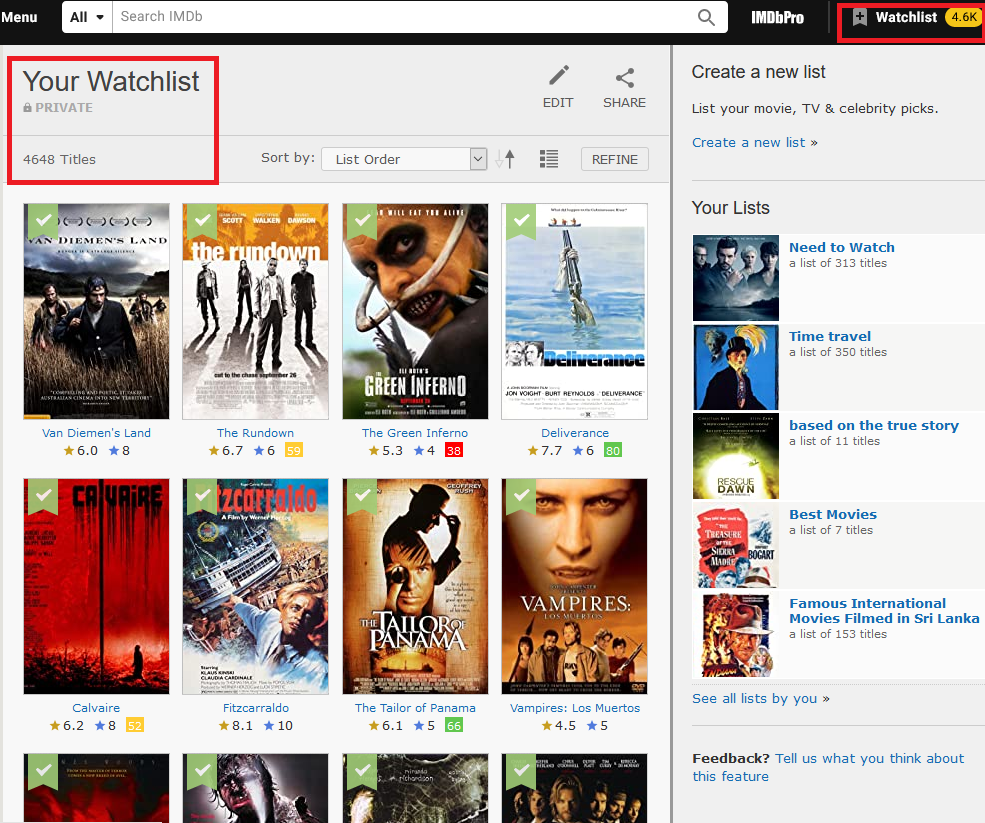This screenshot has width=985, height=823.
Task: Toggle watchlist ribbon on Deliverance poster
Action: pyautogui.click(x=521, y=221)
